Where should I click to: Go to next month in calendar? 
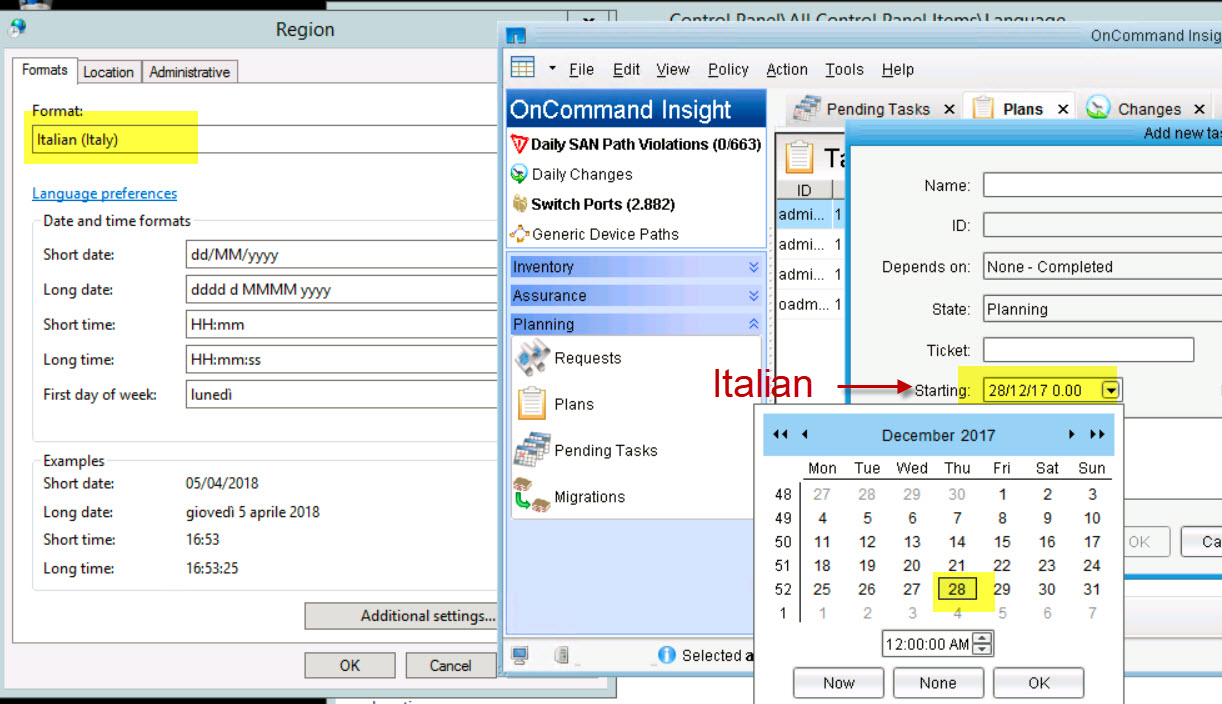pos(1071,434)
